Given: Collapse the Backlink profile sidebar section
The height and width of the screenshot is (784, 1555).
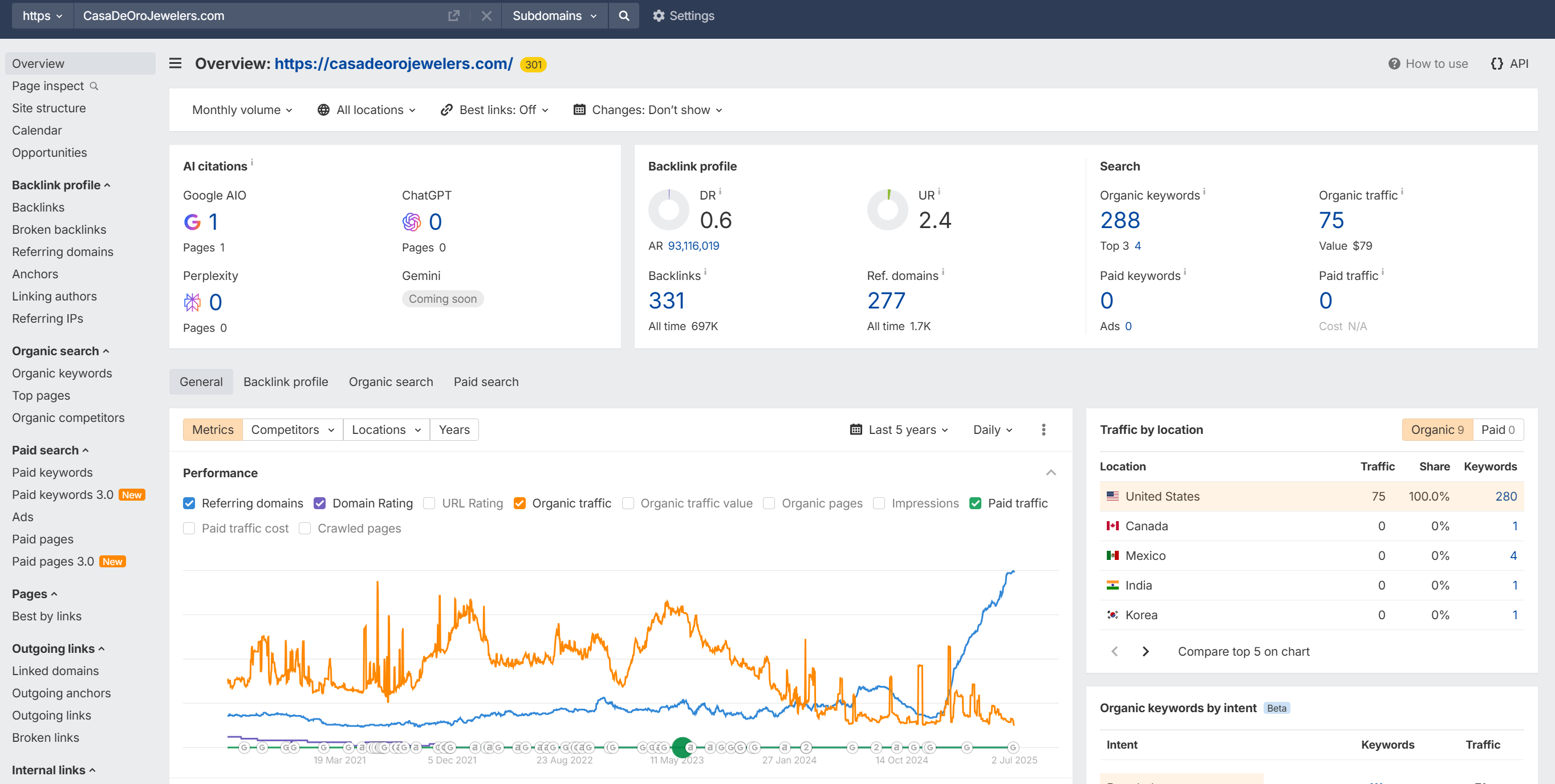Looking at the screenshot, I should coord(61,185).
